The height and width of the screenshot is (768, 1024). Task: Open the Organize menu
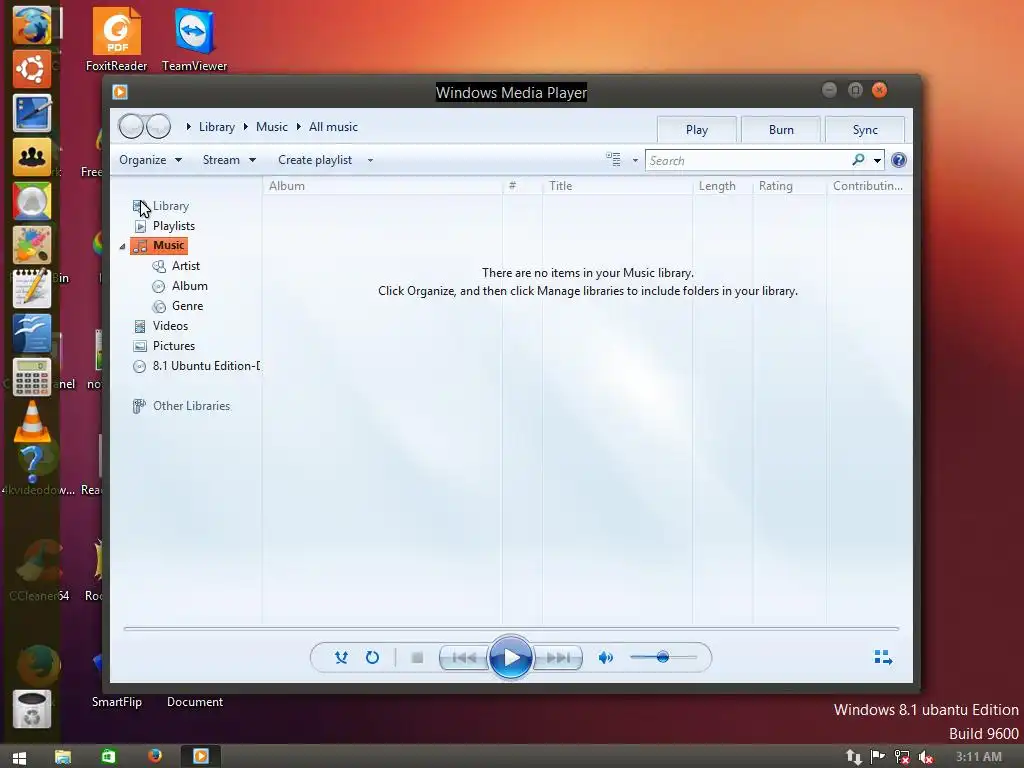150,160
